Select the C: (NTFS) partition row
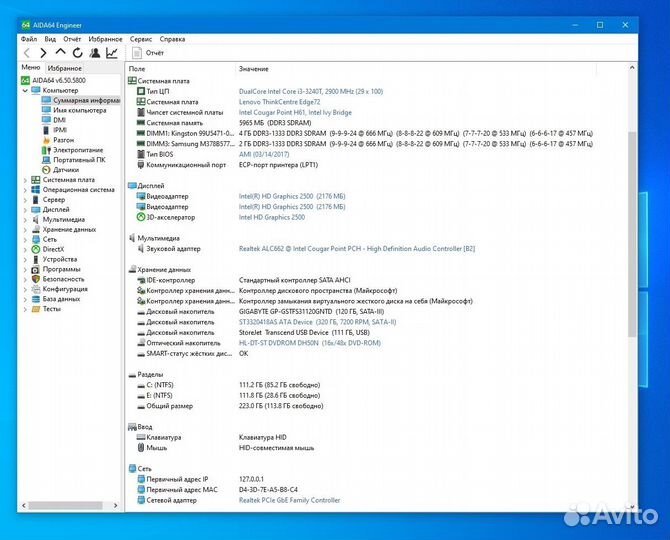The width and height of the screenshot is (670, 540). [228, 385]
